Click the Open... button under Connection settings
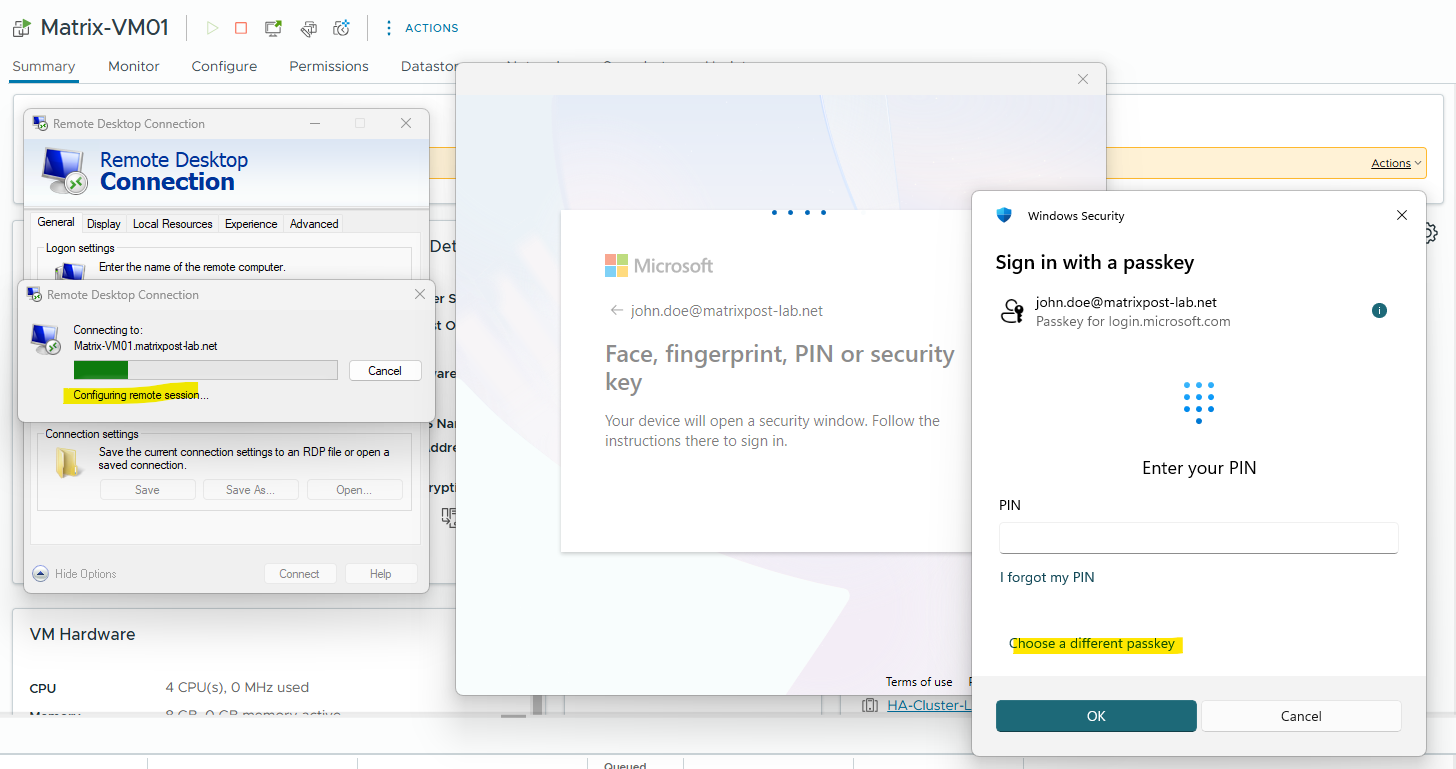Screen dimensions: 1456x769 (354, 490)
